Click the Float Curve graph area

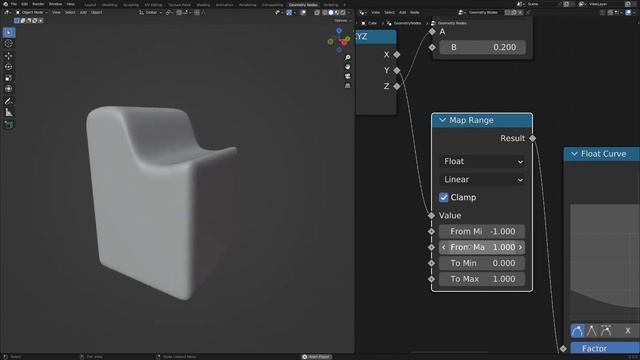tap(605, 261)
